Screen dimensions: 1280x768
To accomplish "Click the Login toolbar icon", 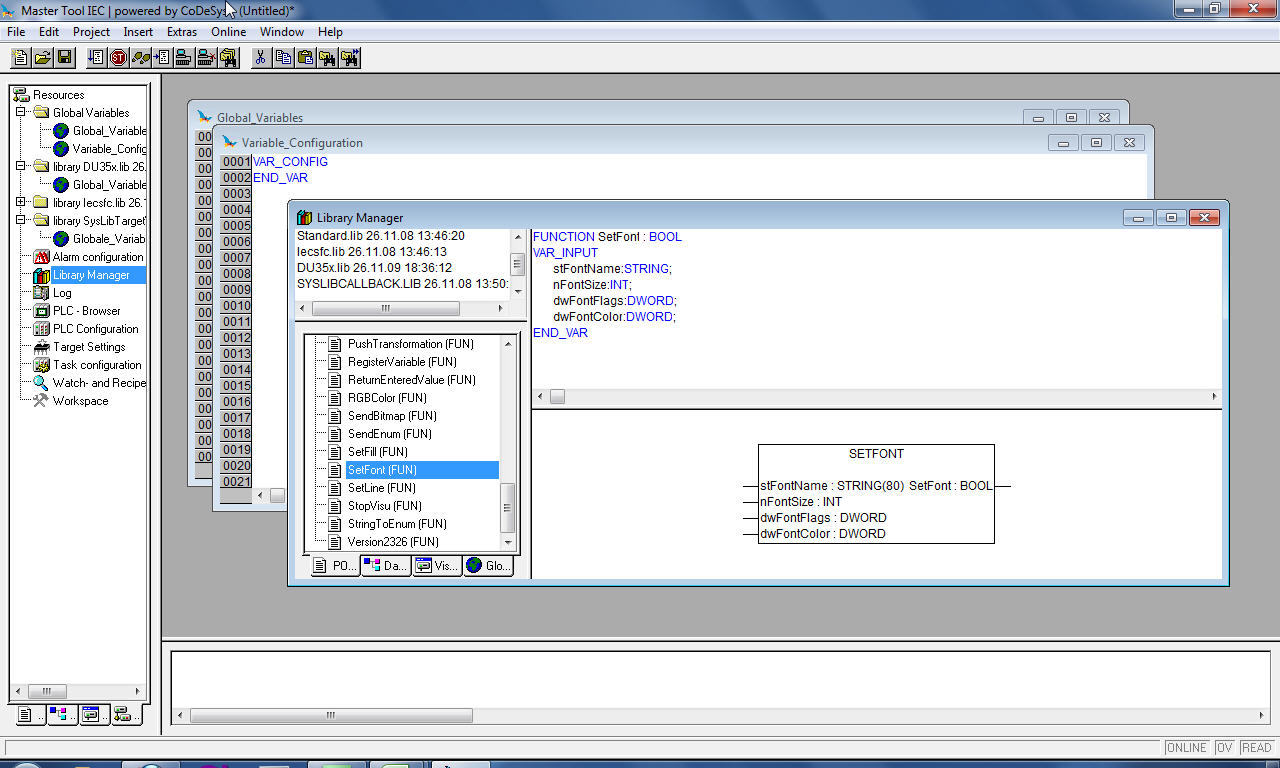I will click(x=185, y=58).
